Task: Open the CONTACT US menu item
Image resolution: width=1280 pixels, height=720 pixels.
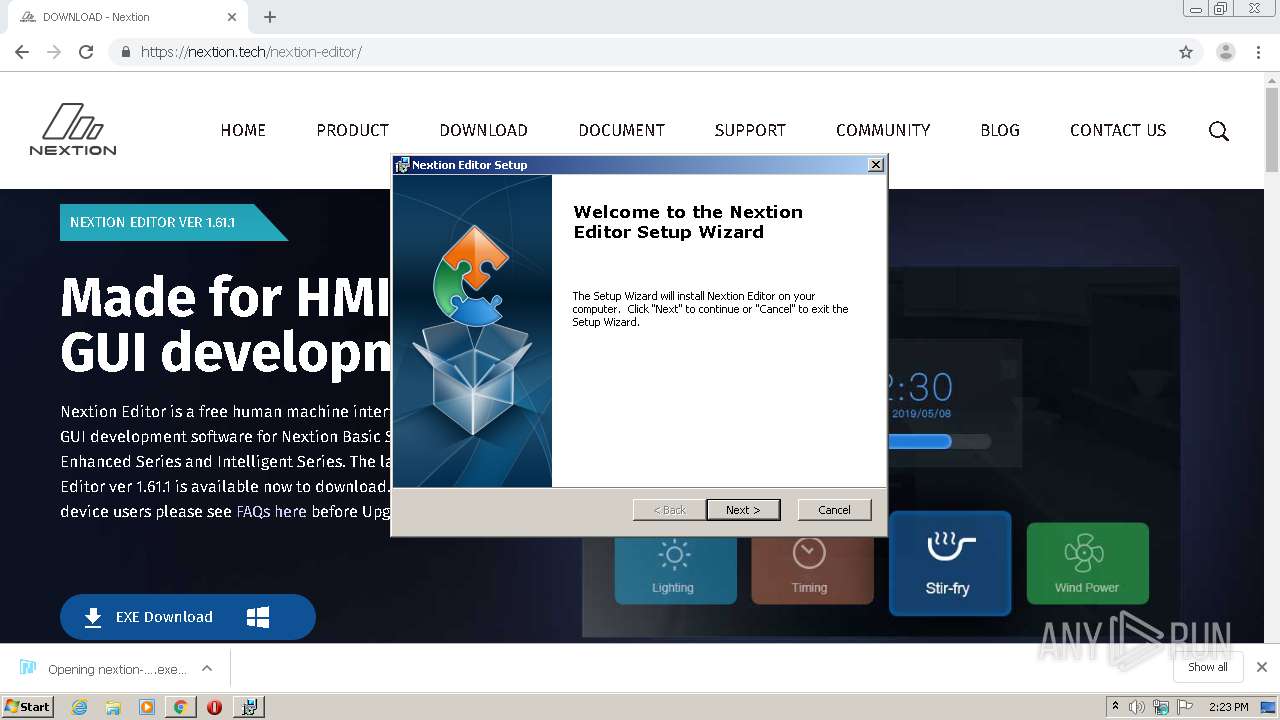Action: tap(1118, 130)
